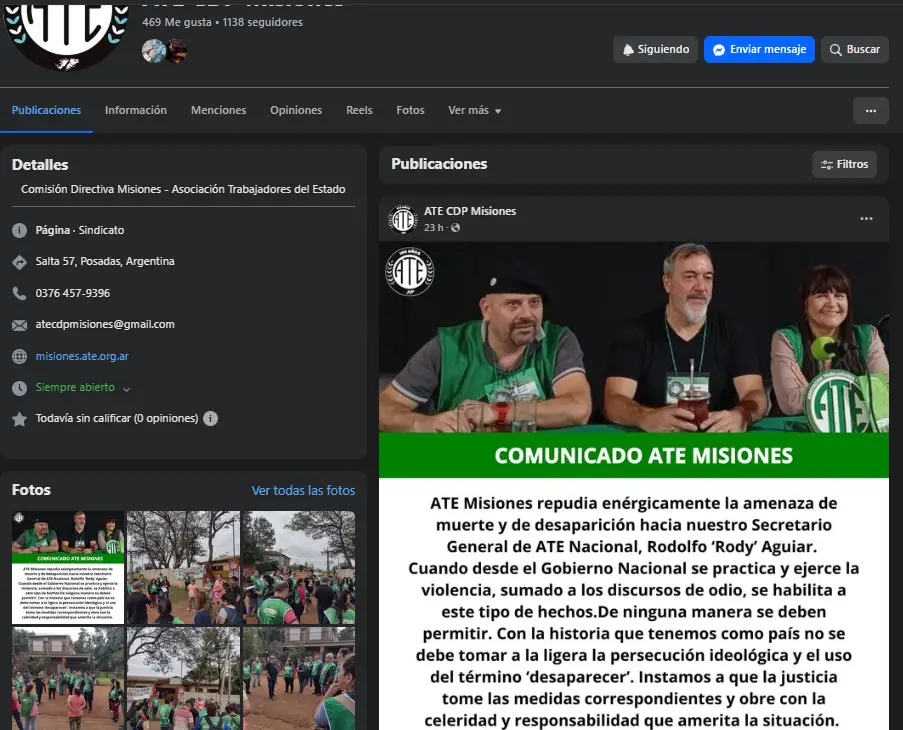Click the location icon beside Salta 57
The width and height of the screenshot is (903, 730).
(20, 262)
